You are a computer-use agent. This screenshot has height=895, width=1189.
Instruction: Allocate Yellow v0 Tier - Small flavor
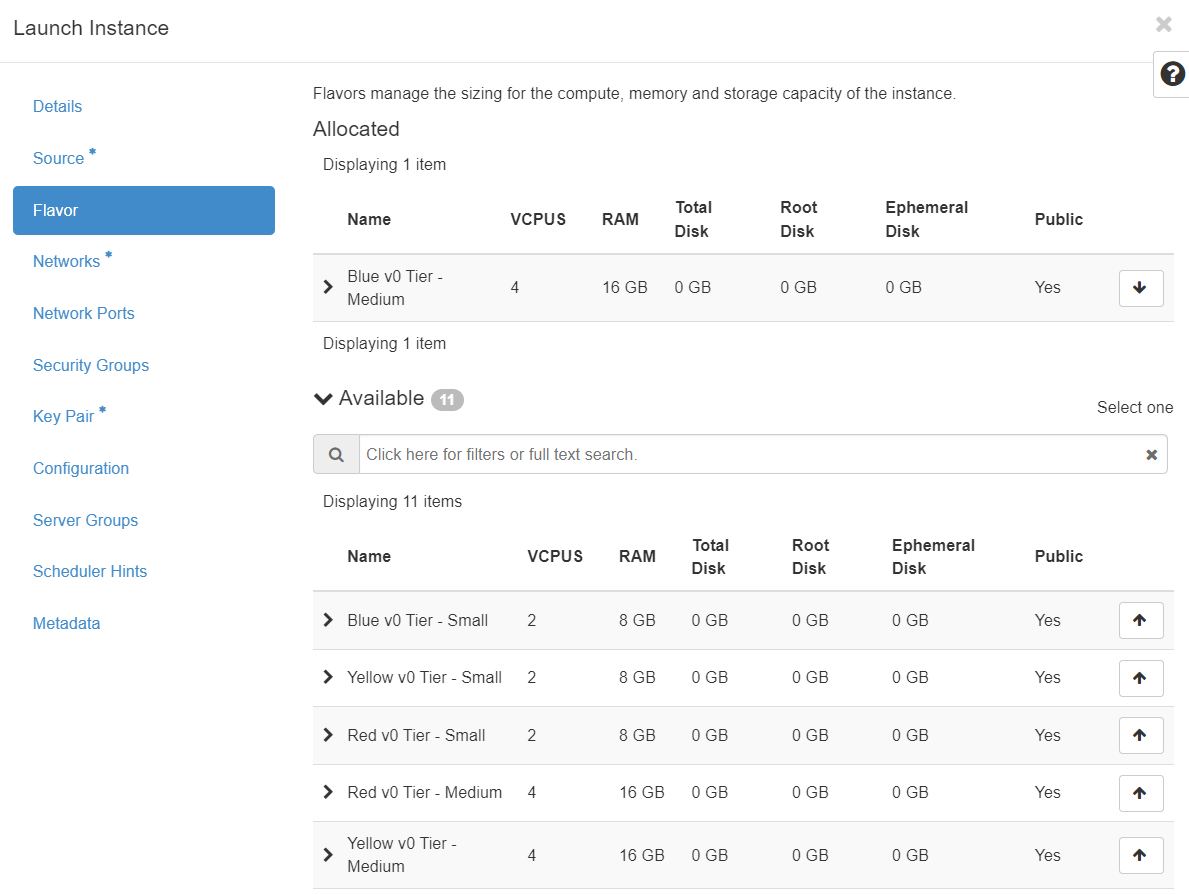pyautogui.click(x=1140, y=678)
